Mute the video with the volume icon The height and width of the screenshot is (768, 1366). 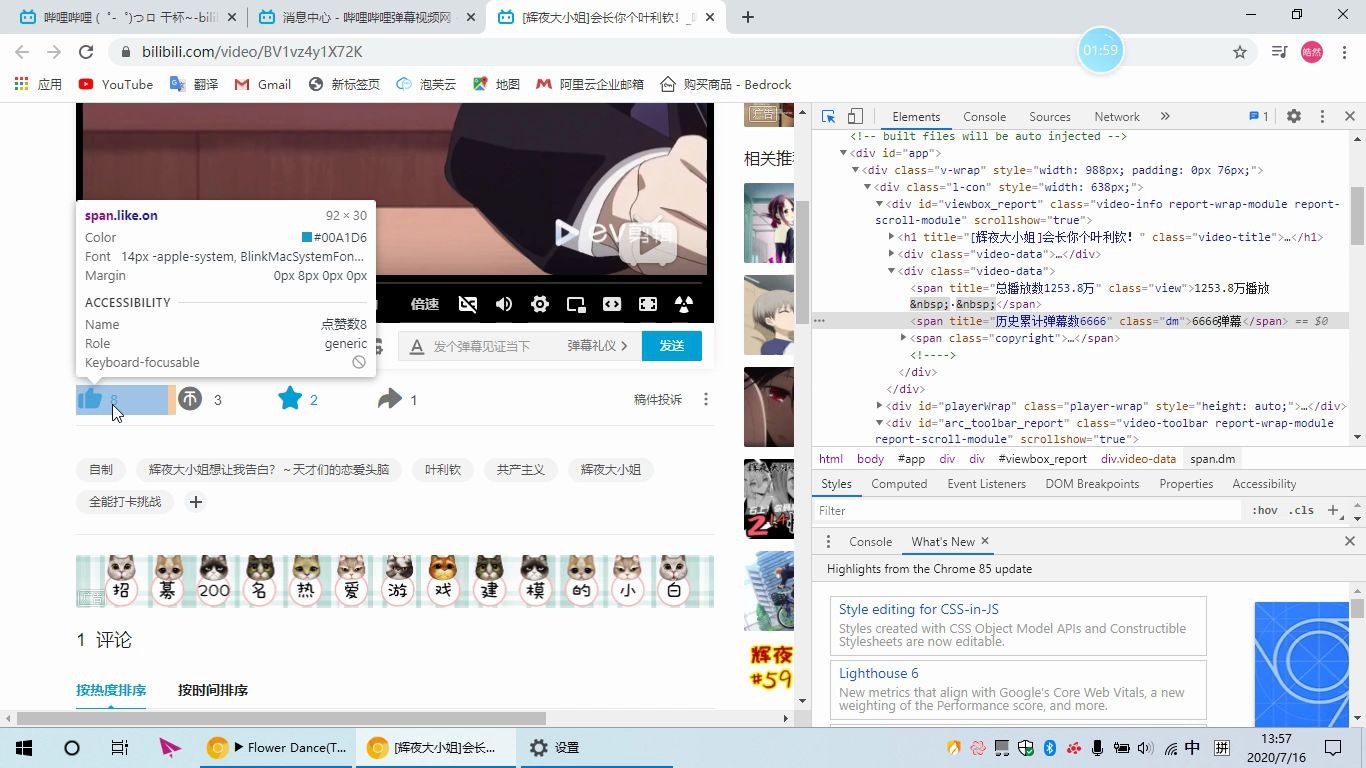pyautogui.click(x=504, y=304)
